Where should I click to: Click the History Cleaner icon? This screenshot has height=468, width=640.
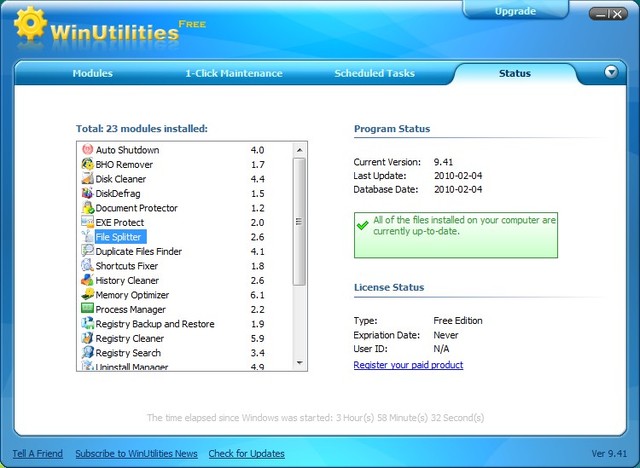pyautogui.click(x=87, y=280)
